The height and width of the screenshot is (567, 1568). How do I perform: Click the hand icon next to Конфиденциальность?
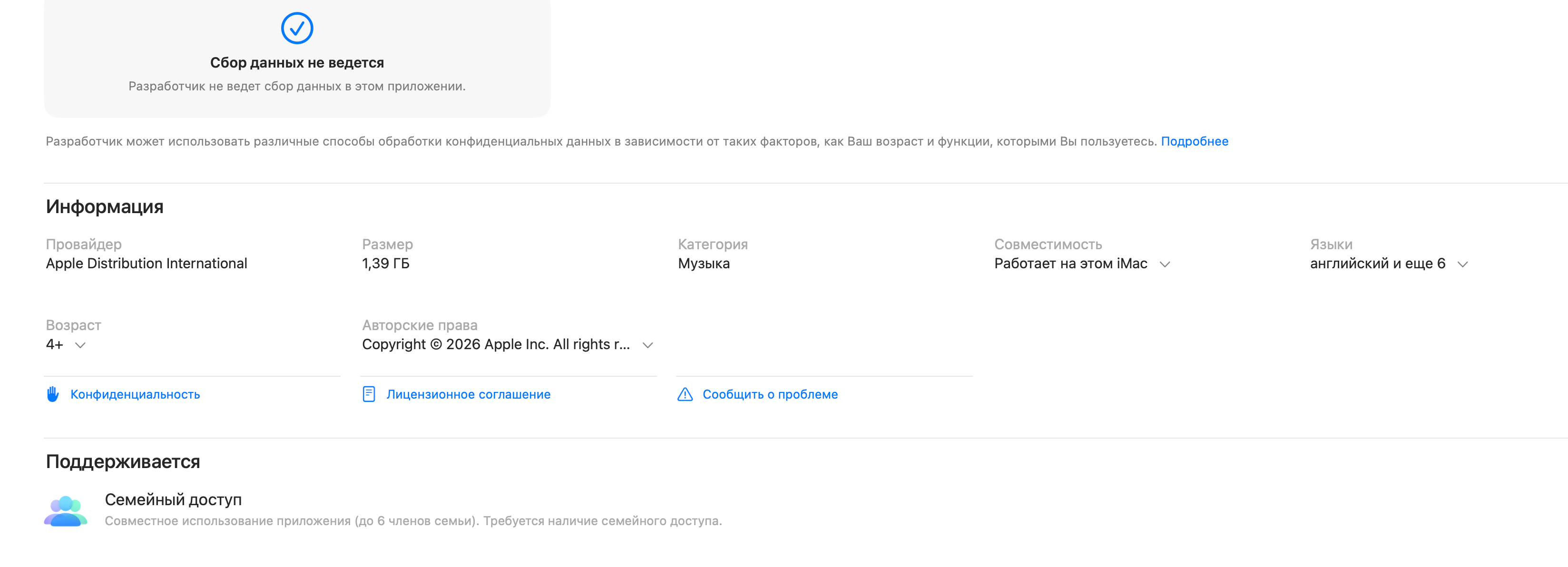(x=53, y=394)
